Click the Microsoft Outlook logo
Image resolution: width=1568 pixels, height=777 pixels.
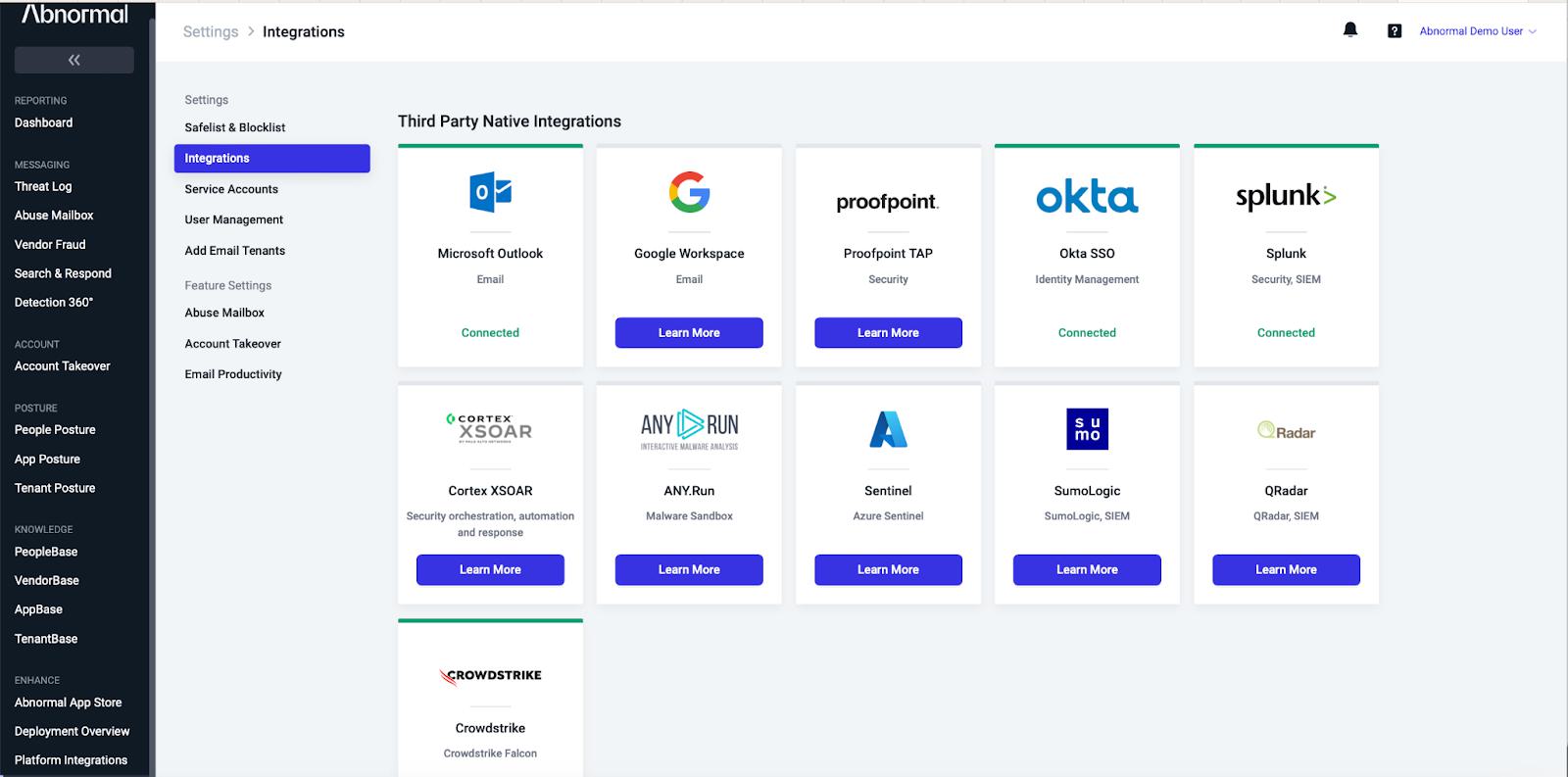pos(490,192)
